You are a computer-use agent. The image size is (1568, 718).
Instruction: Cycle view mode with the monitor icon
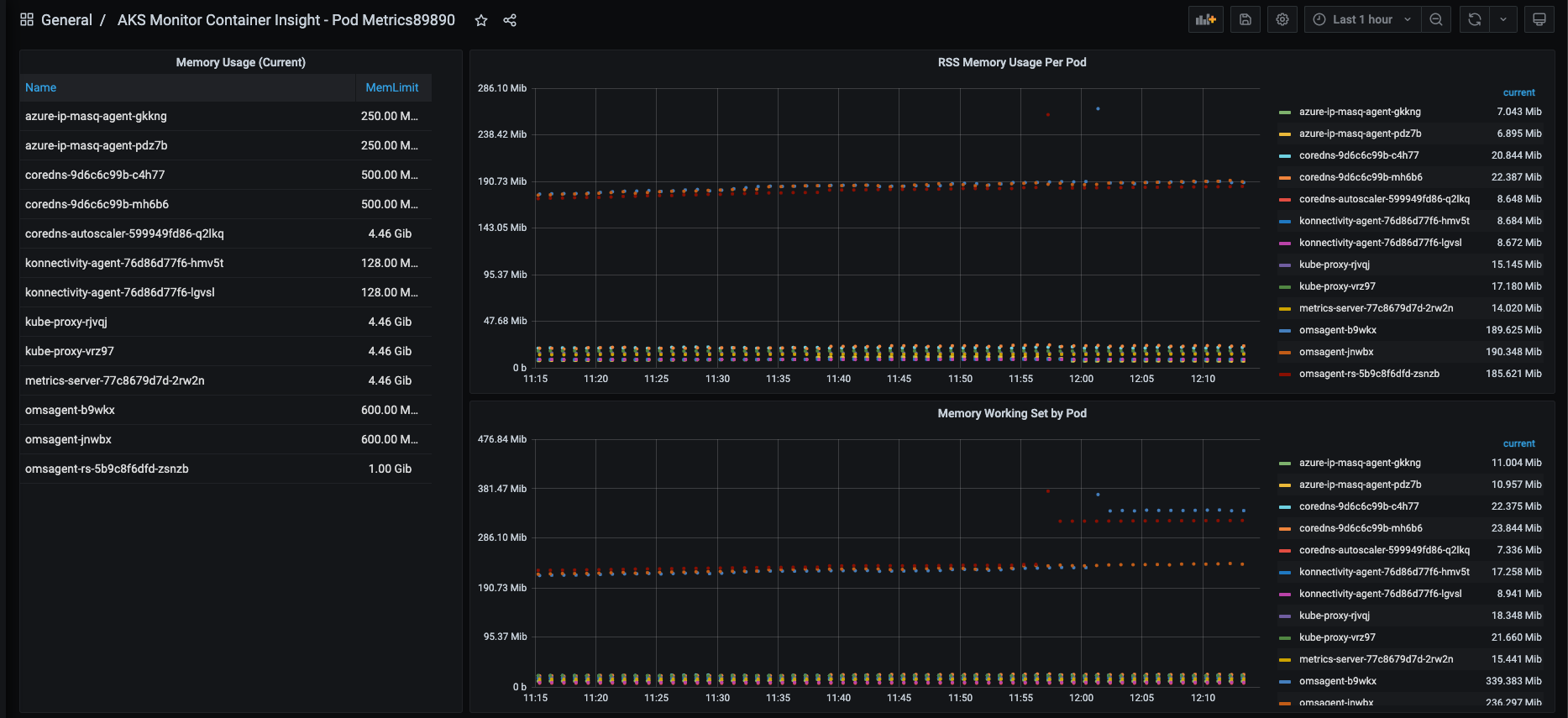[x=1539, y=19]
